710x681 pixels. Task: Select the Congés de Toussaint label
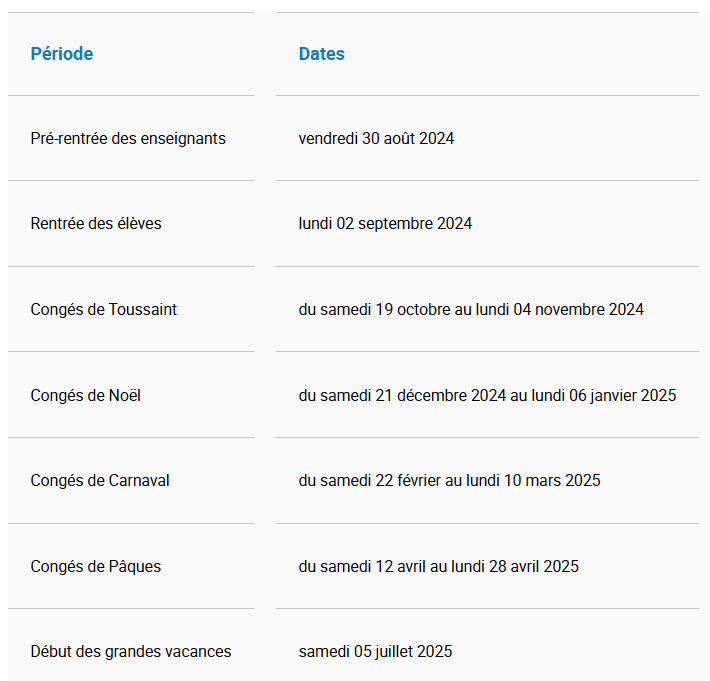[x=104, y=309]
